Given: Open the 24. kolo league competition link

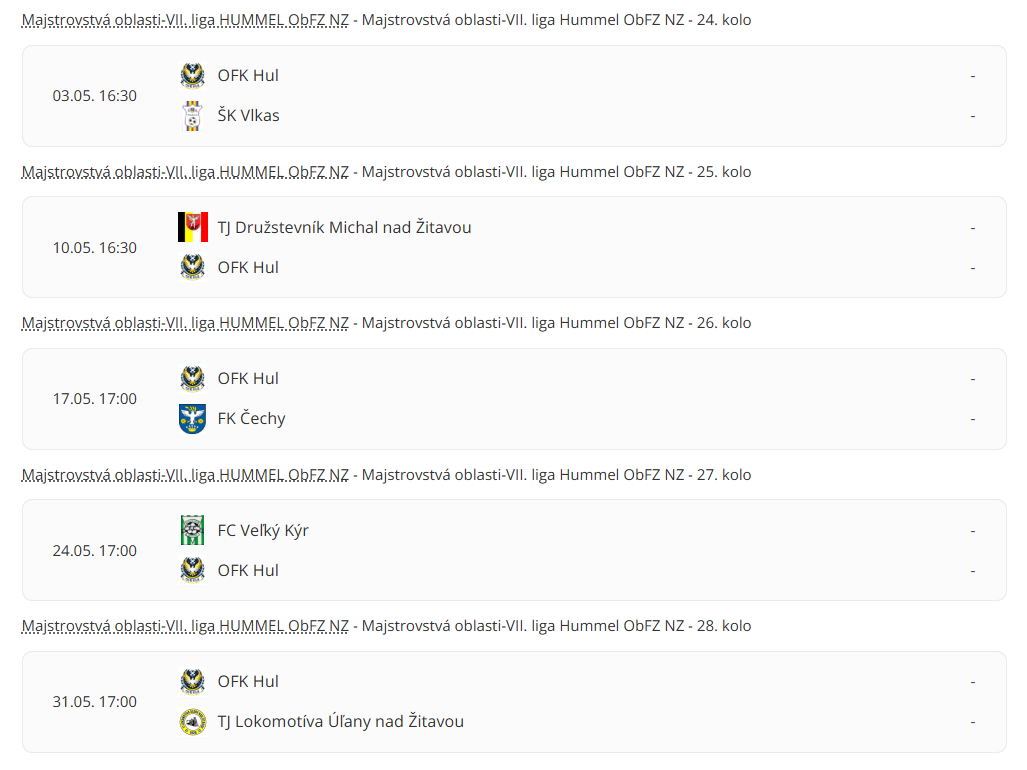Looking at the screenshot, I should [185, 20].
